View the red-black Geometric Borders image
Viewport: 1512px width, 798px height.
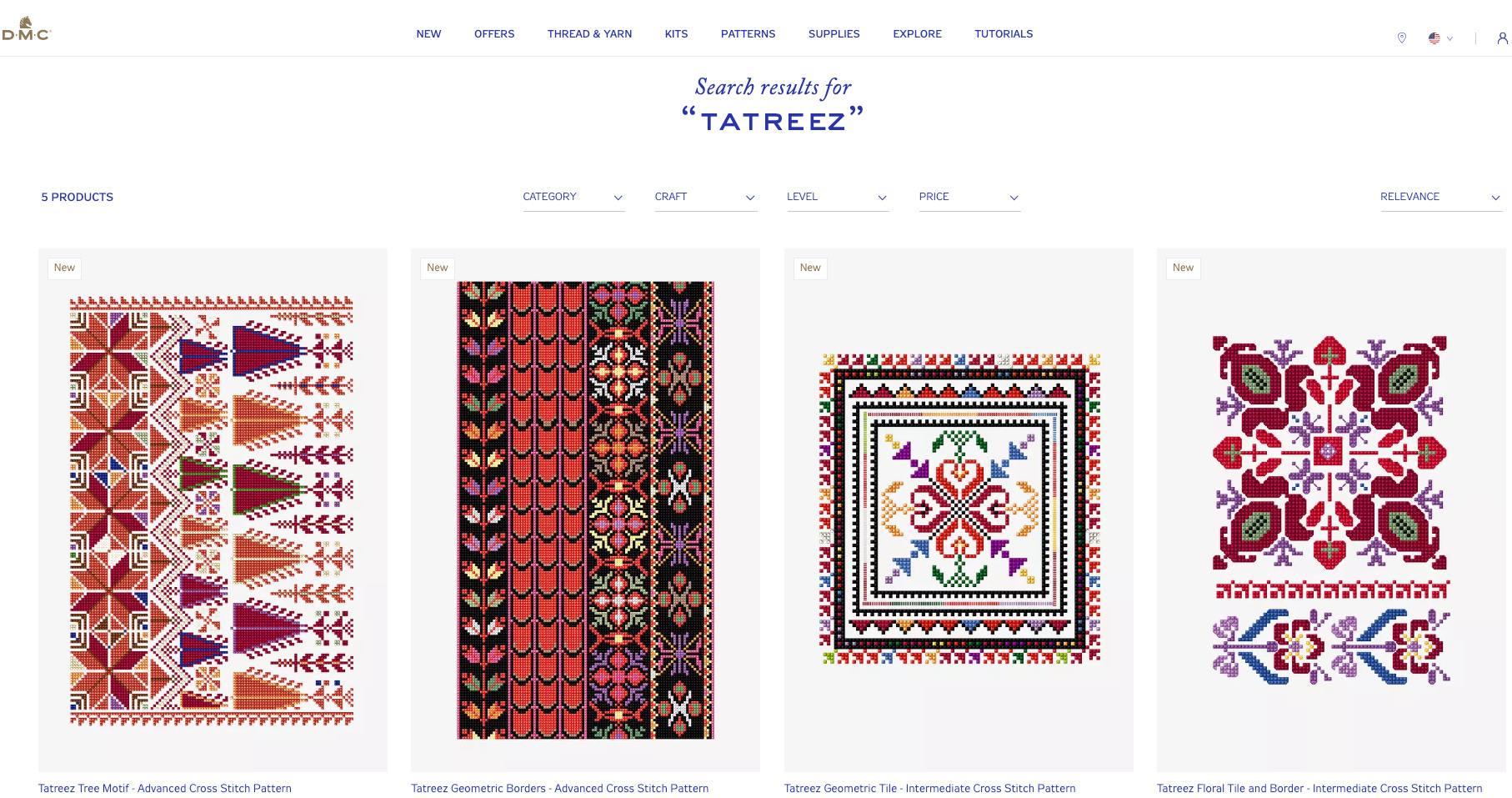click(x=585, y=509)
